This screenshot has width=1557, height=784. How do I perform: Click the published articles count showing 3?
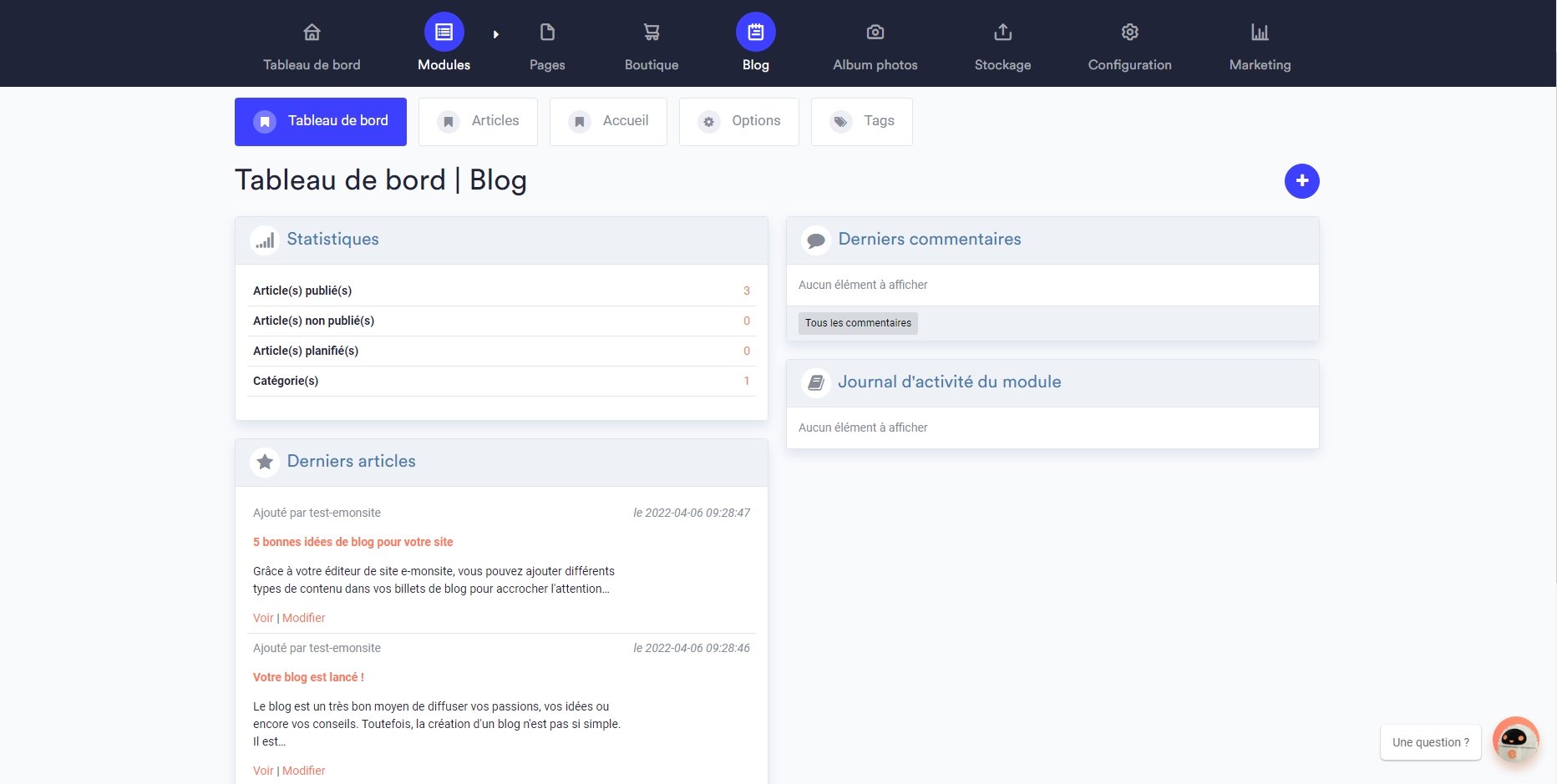[x=746, y=291]
